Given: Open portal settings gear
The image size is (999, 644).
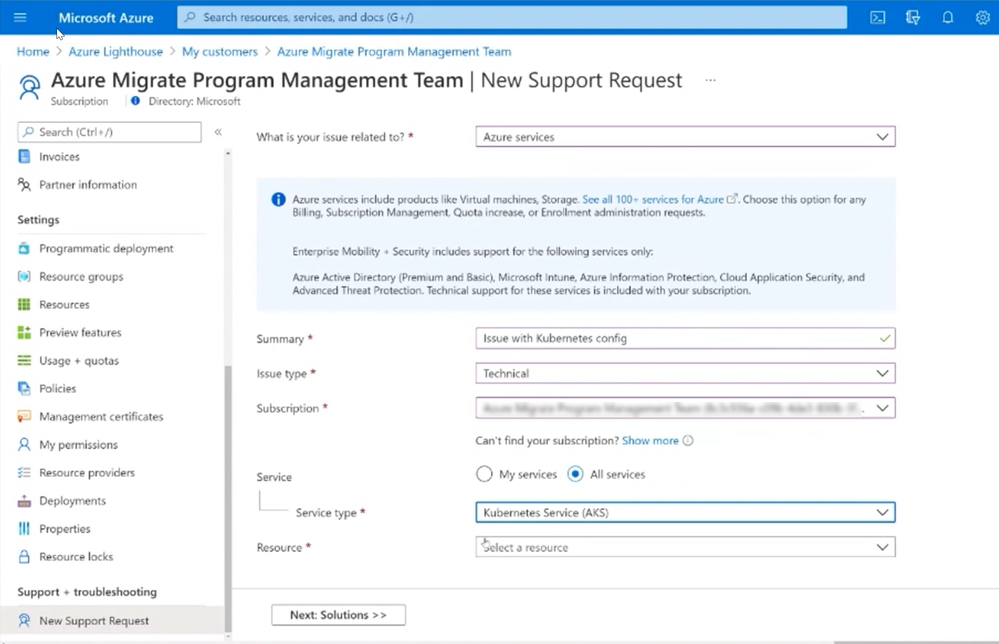Looking at the screenshot, I should point(982,17).
